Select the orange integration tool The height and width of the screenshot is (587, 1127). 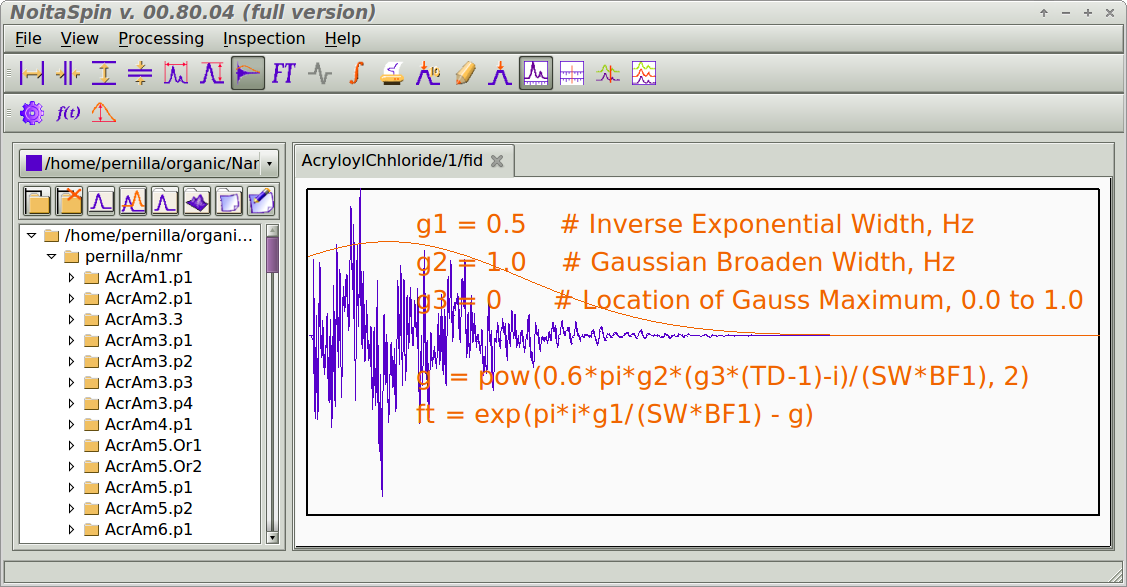[x=356, y=73]
